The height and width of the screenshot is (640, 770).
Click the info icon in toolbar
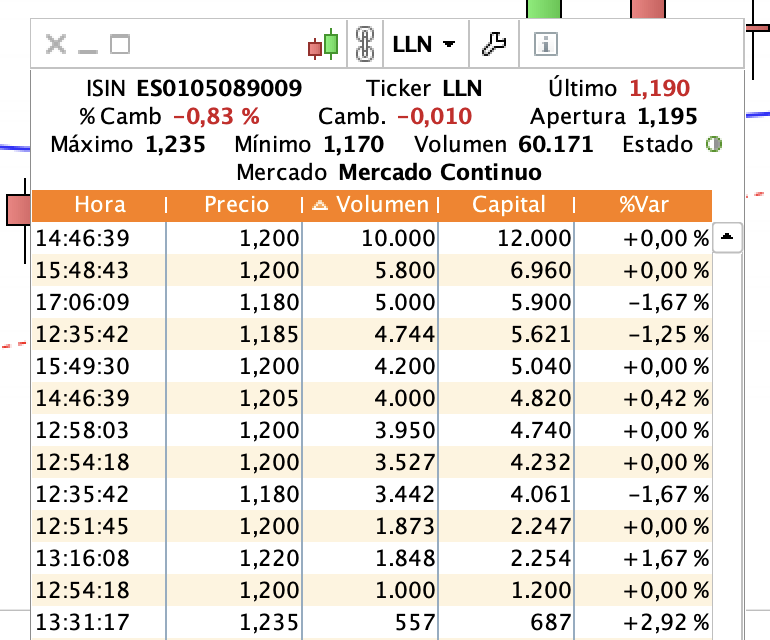[545, 45]
